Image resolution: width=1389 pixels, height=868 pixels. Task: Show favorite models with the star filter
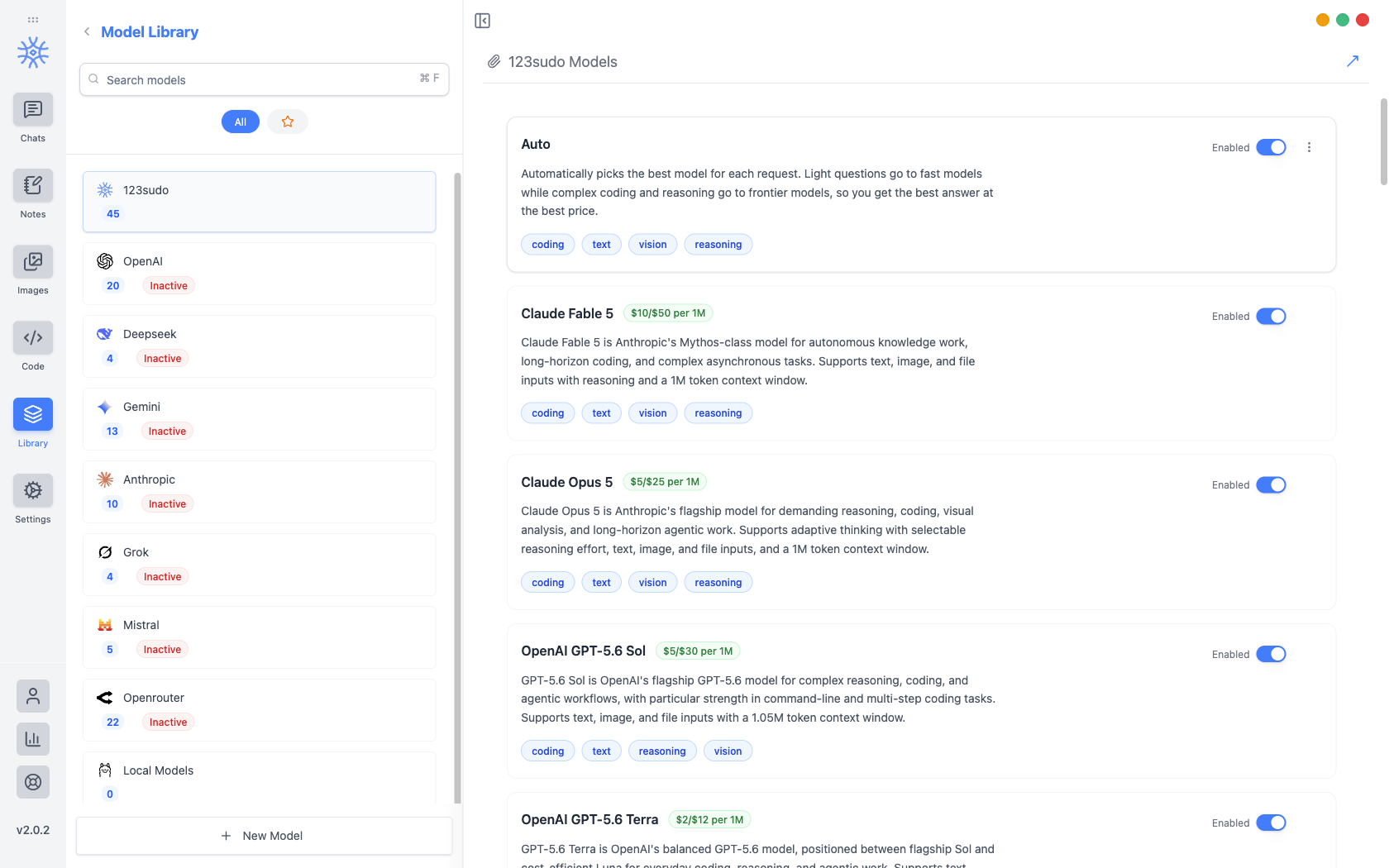point(288,122)
